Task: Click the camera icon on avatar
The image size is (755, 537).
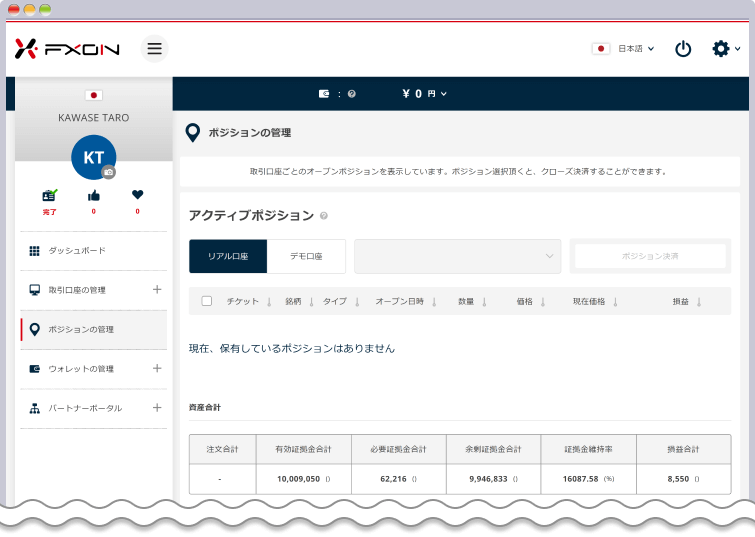Action: point(109,172)
